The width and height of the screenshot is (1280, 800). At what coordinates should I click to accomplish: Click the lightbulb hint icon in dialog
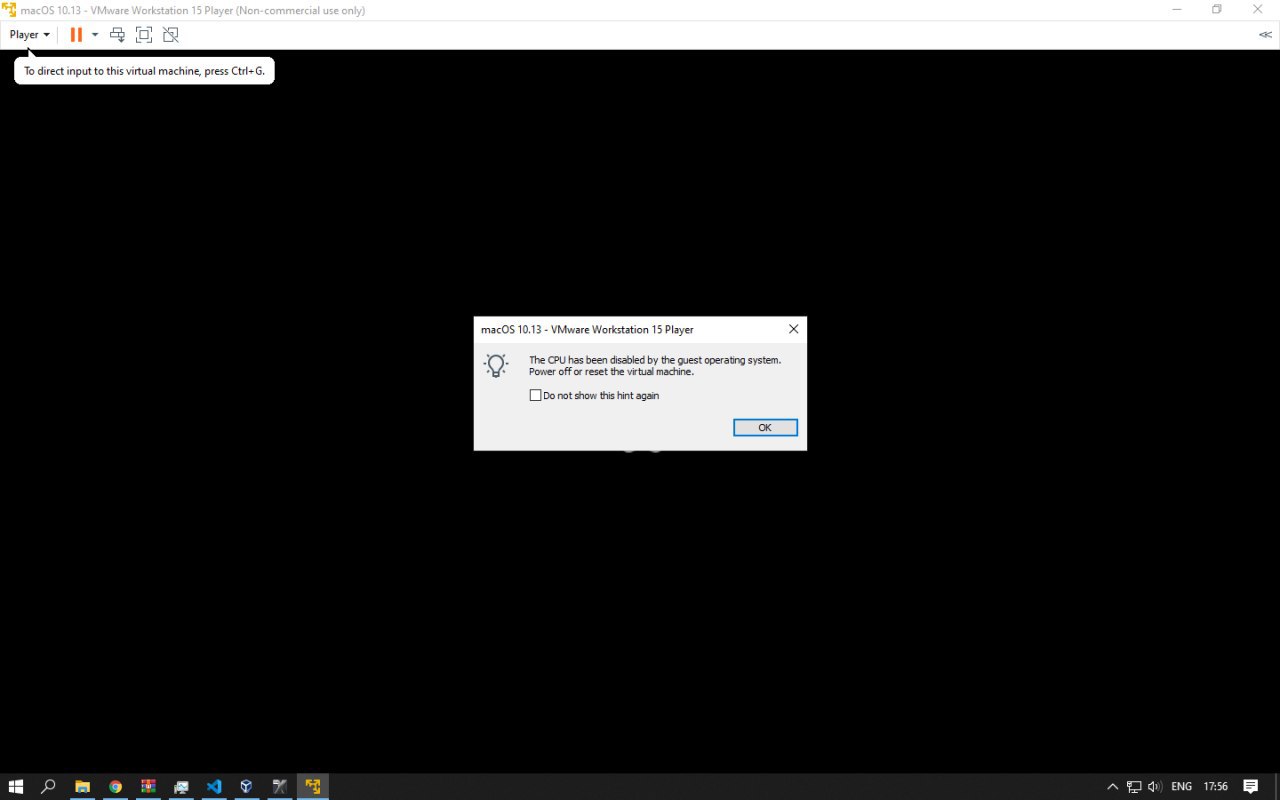(x=496, y=365)
